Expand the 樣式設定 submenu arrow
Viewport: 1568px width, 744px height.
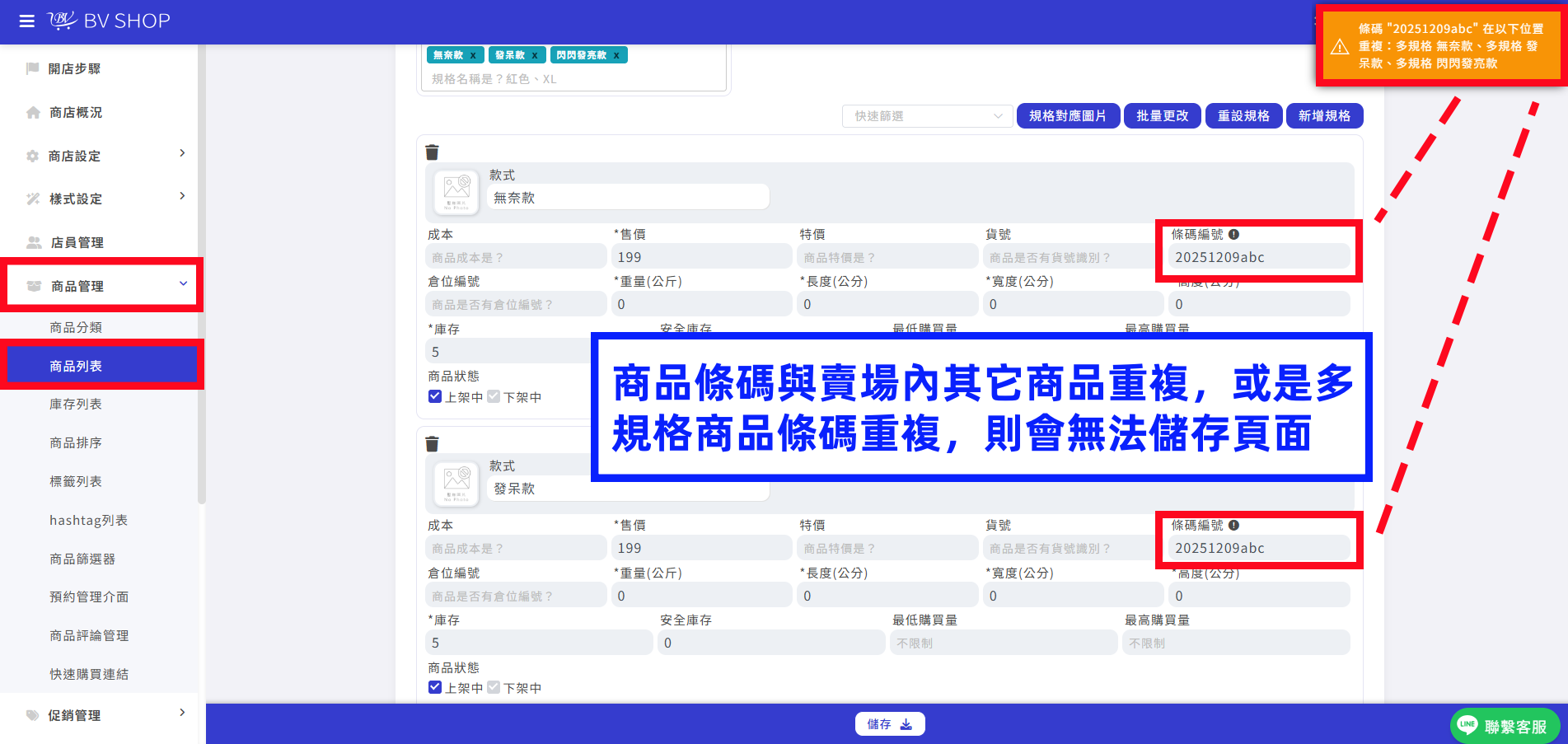point(182,196)
